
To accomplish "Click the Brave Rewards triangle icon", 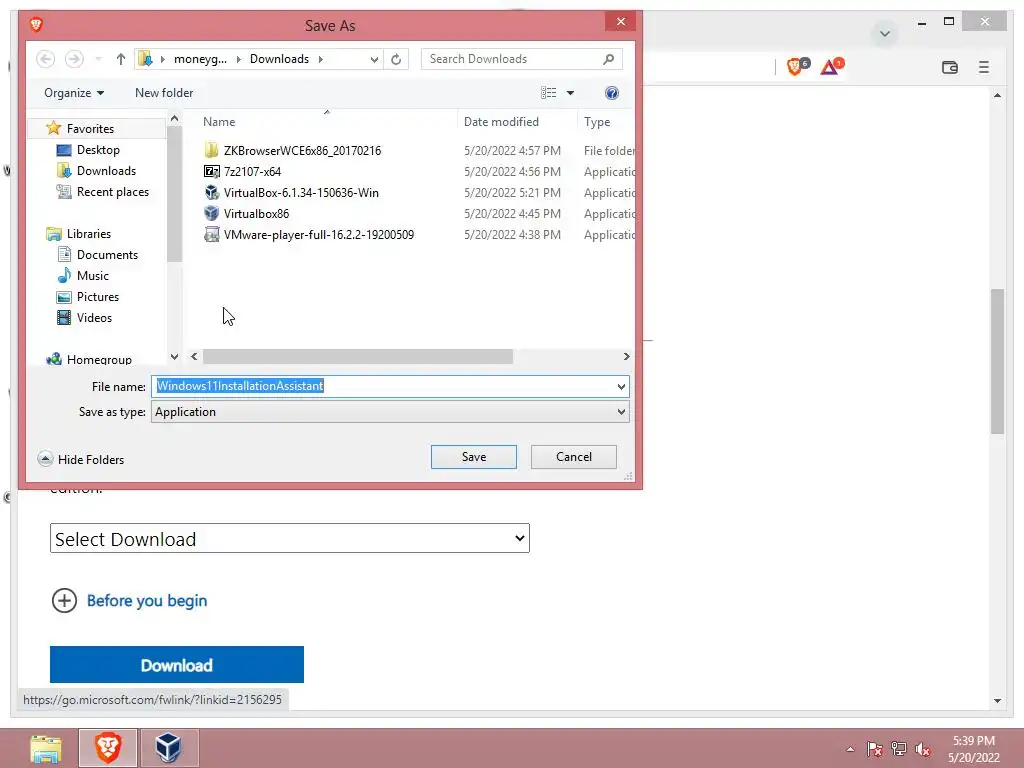I will pyautogui.click(x=831, y=66).
